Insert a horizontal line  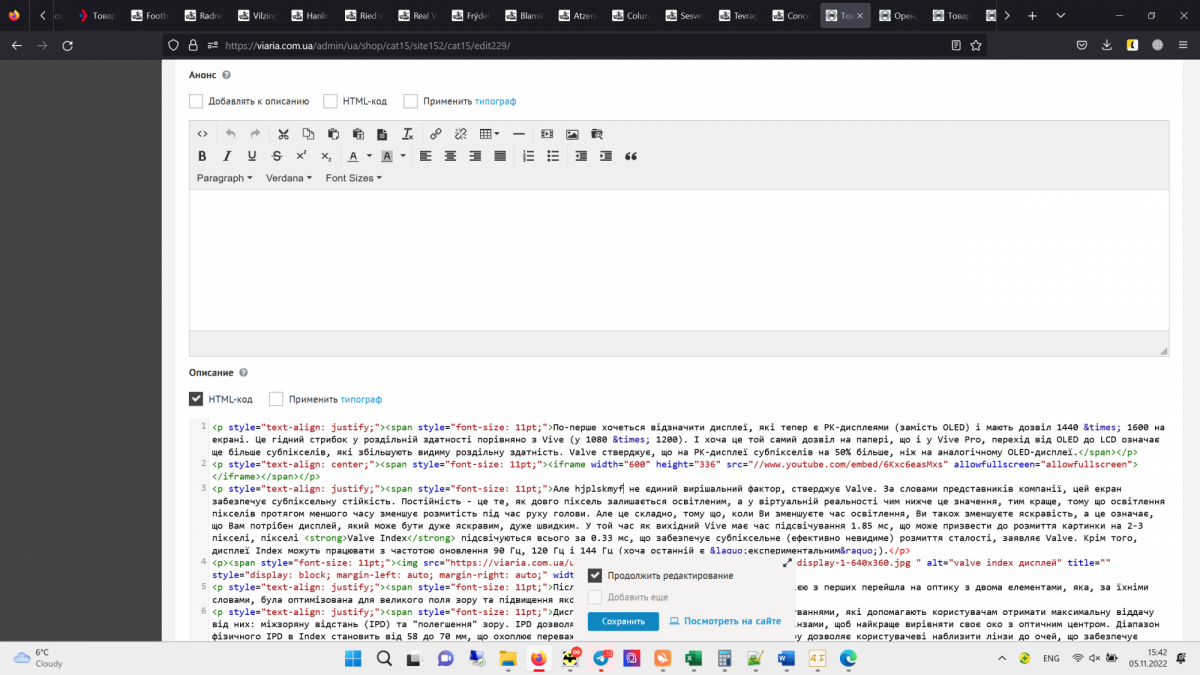(519, 134)
